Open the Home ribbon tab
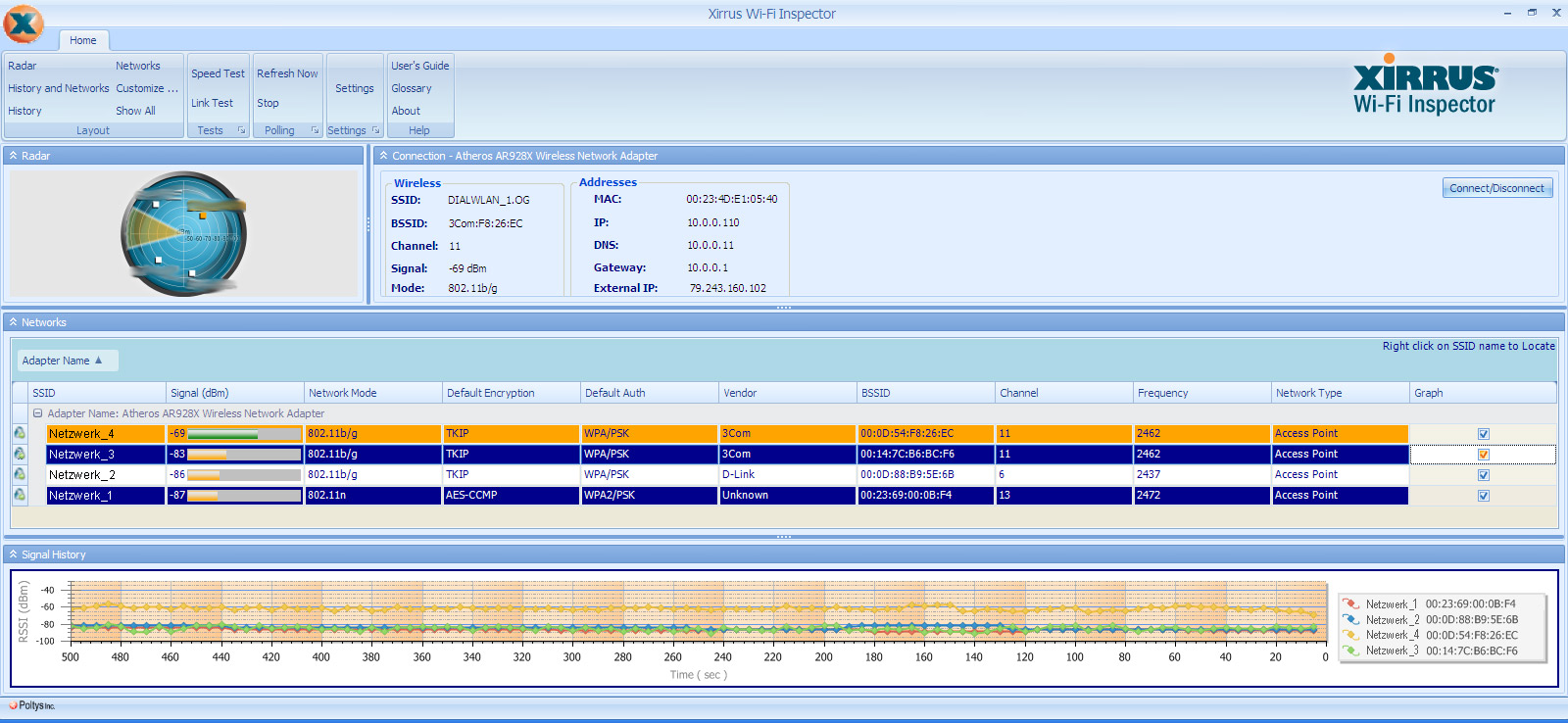Viewport: 1568px width, 723px height. [x=83, y=40]
